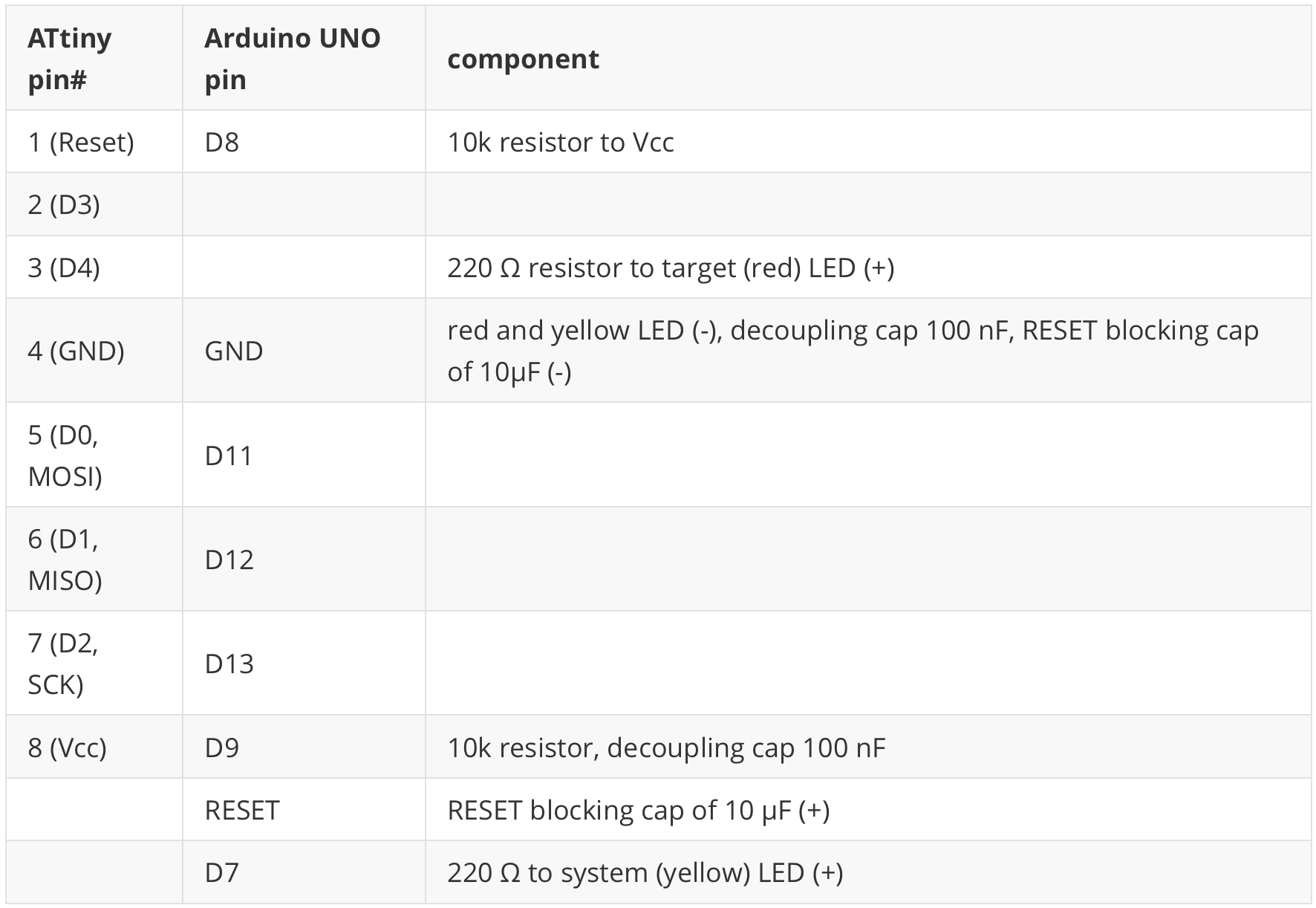Click the 'Arduino UNO pin' column header
Screen dimensions: 1316x908
click(x=292, y=59)
